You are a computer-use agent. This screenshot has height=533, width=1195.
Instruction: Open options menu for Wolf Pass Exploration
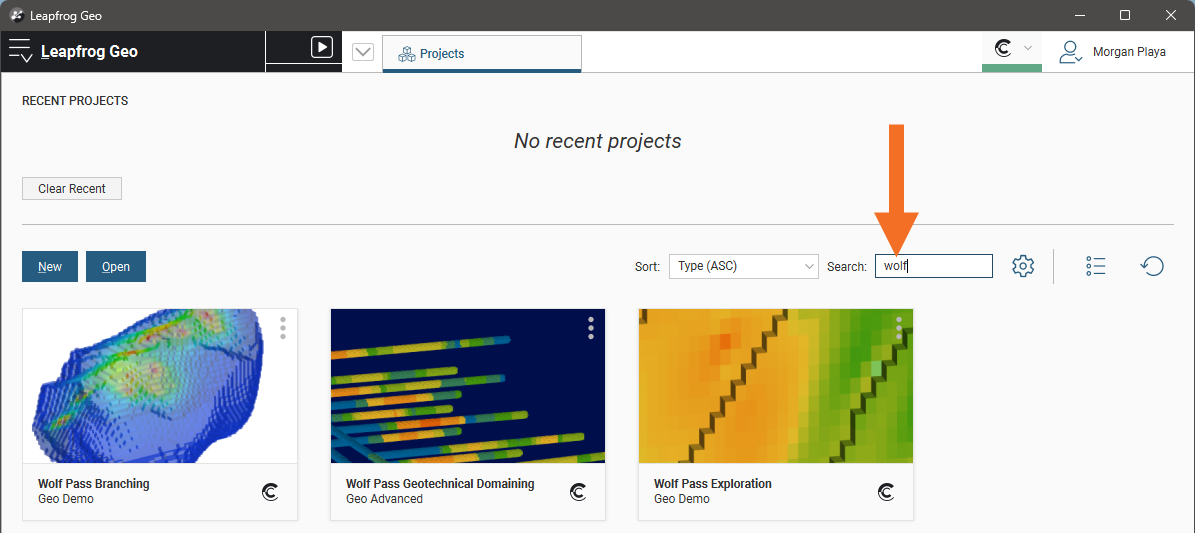[x=899, y=328]
